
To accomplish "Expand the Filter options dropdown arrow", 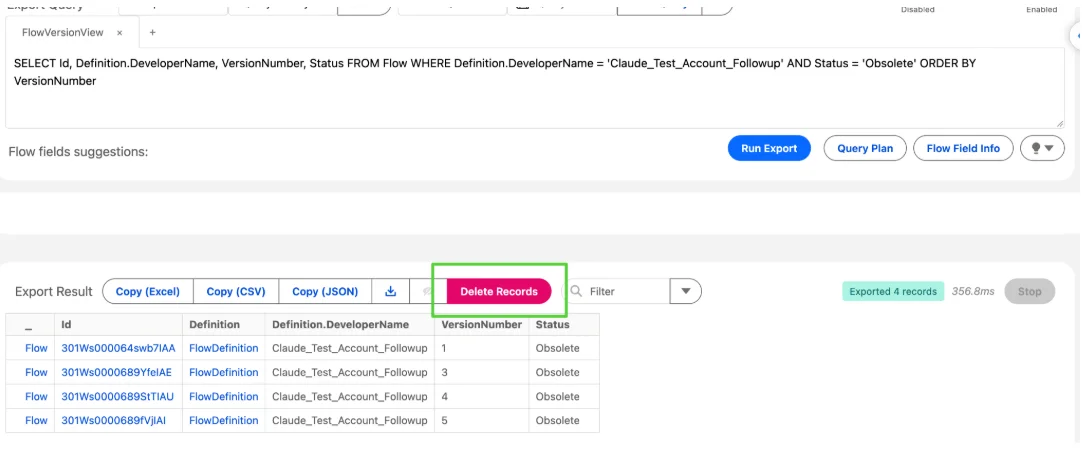I will tap(686, 291).
